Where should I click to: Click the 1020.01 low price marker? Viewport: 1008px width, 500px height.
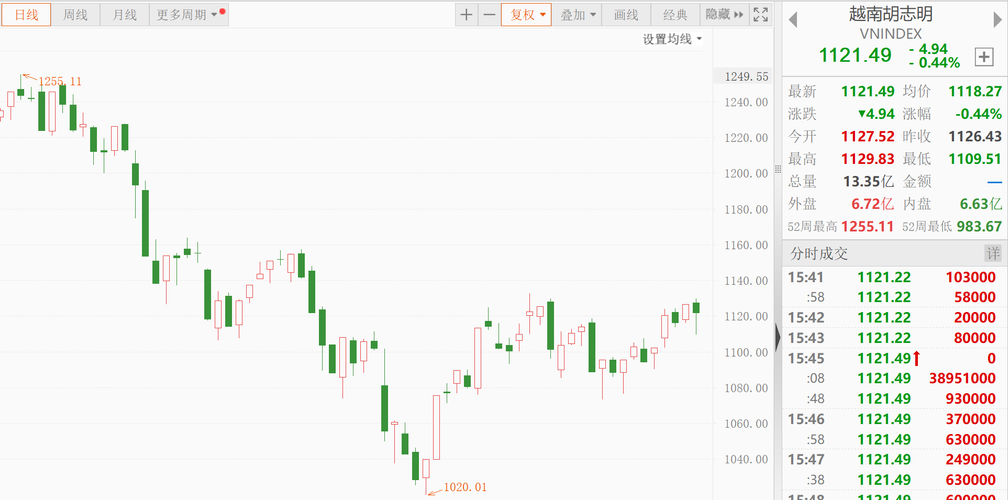[465, 487]
